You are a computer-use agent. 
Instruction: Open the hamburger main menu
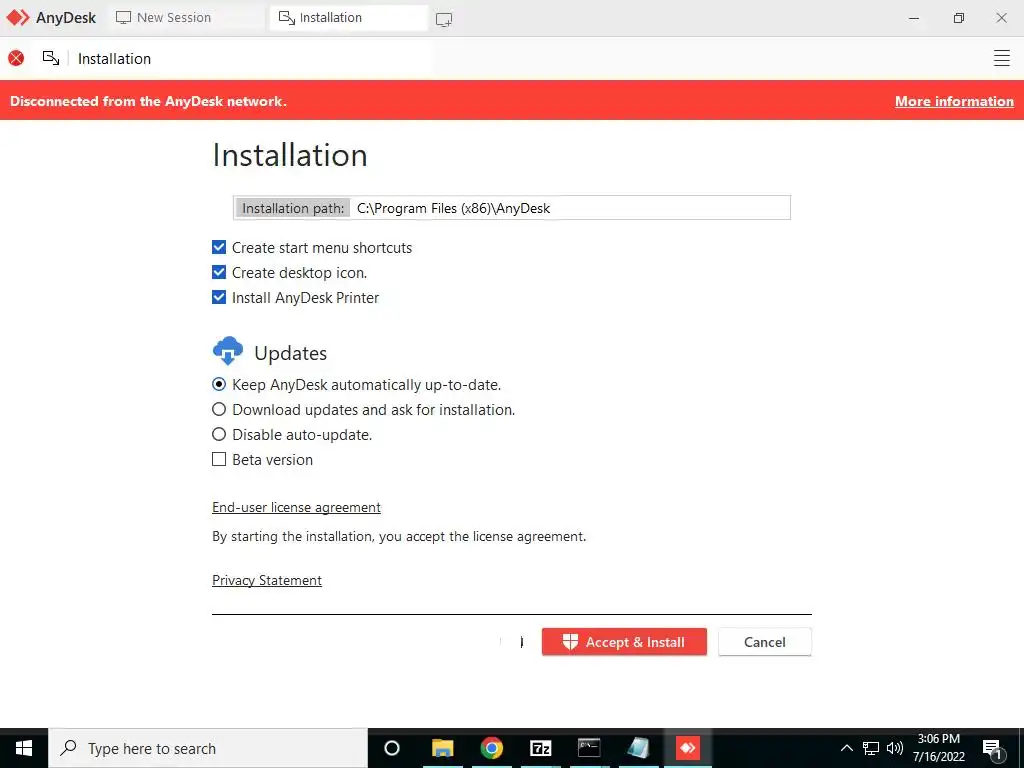pyautogui.click(x=1001, y=58)
